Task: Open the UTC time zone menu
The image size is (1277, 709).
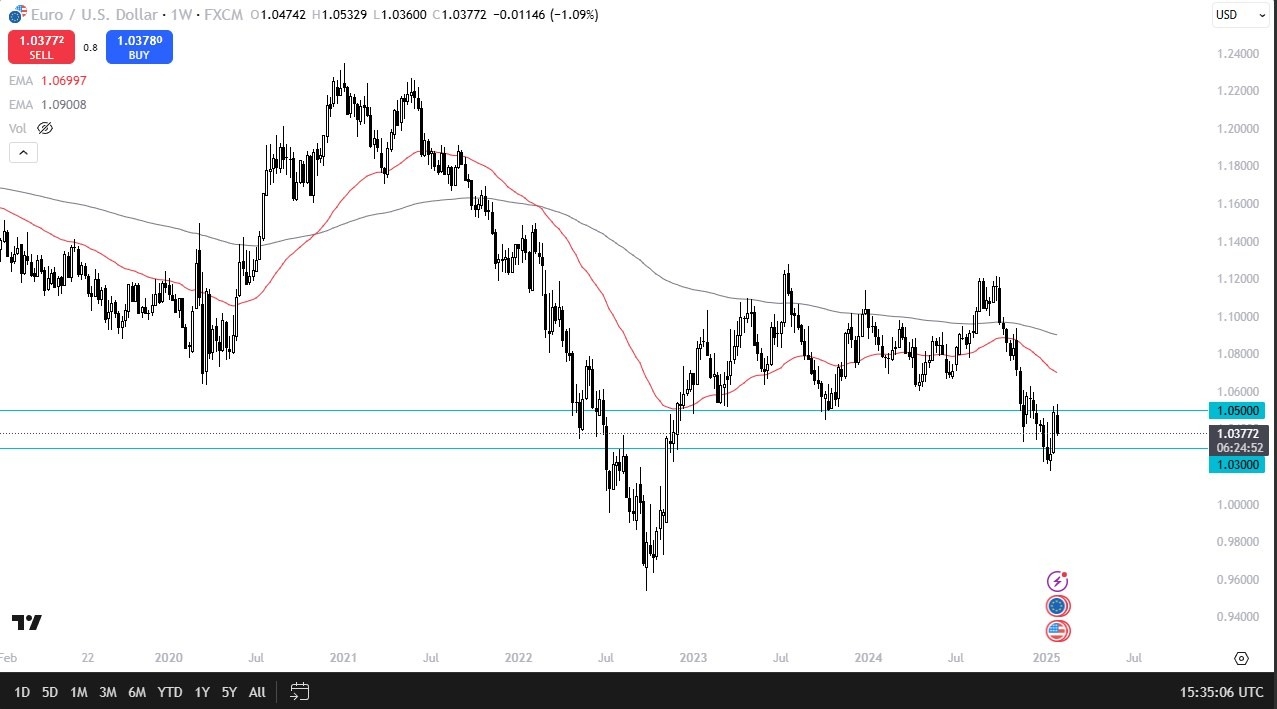Action: pyautogui.click(x=1220, y=691)
